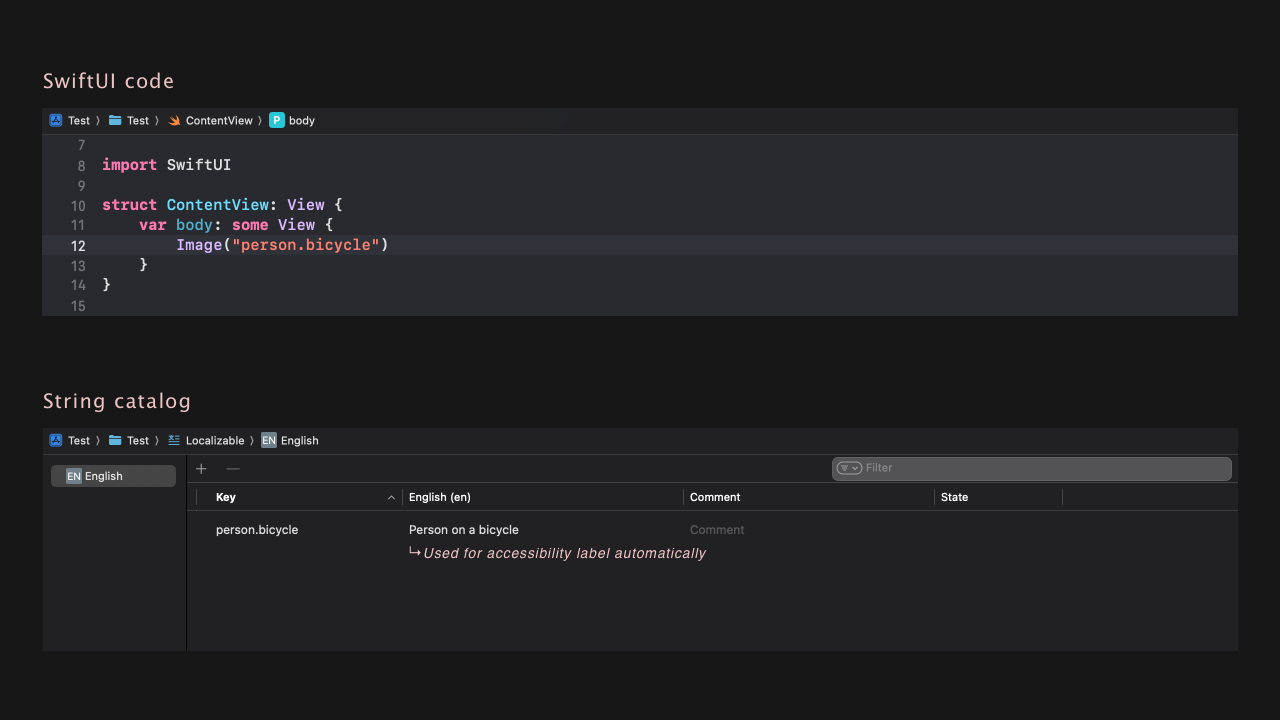Click the empty Comment cell for person.bicycle

717,530
